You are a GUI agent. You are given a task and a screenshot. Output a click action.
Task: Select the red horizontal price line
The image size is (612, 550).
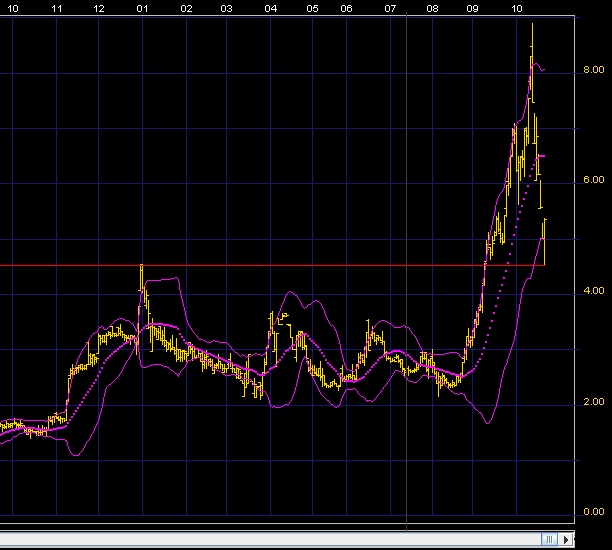272,265
